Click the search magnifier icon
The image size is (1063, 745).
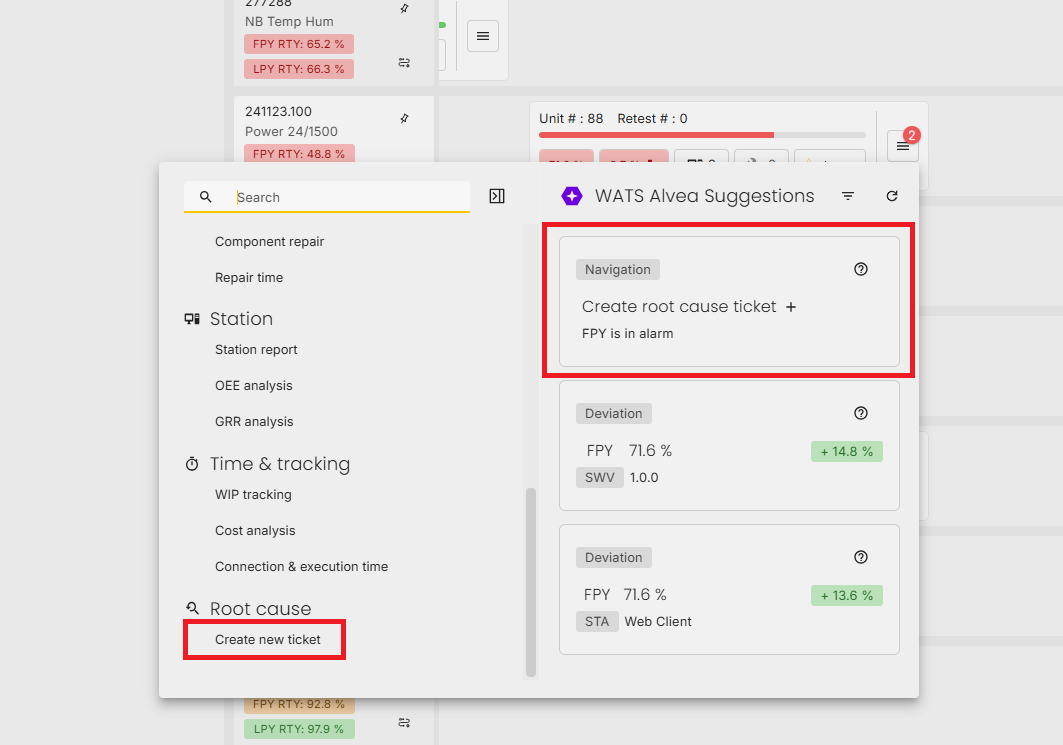[205, 197]
